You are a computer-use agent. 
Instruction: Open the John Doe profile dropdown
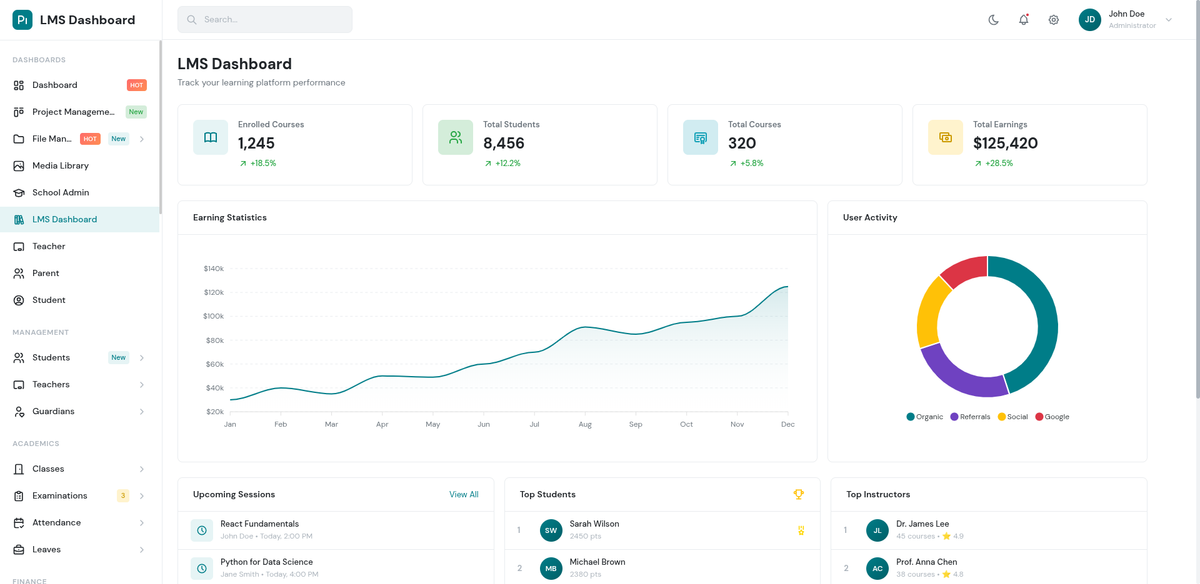[1120, 19]
